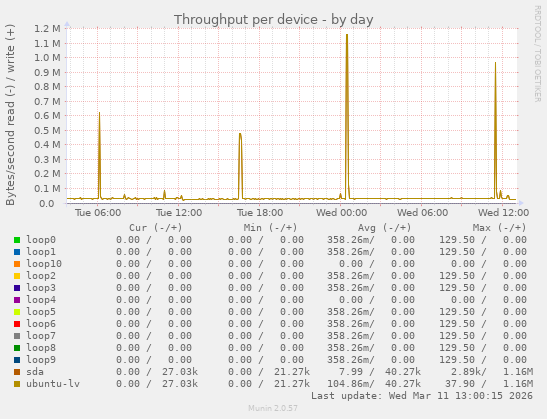Click the Tue 06:00 x-axis label
547x419 pixels.
point(98,212)
